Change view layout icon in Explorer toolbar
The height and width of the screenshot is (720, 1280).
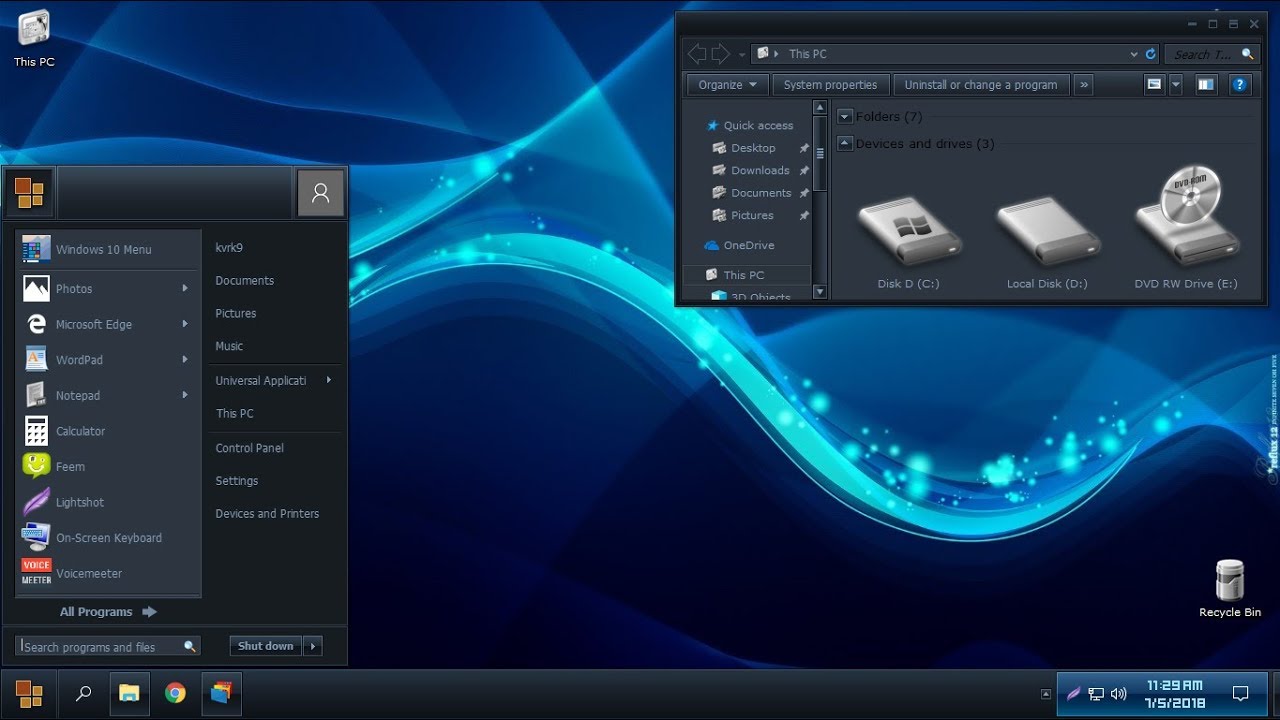click(1154, 85)
